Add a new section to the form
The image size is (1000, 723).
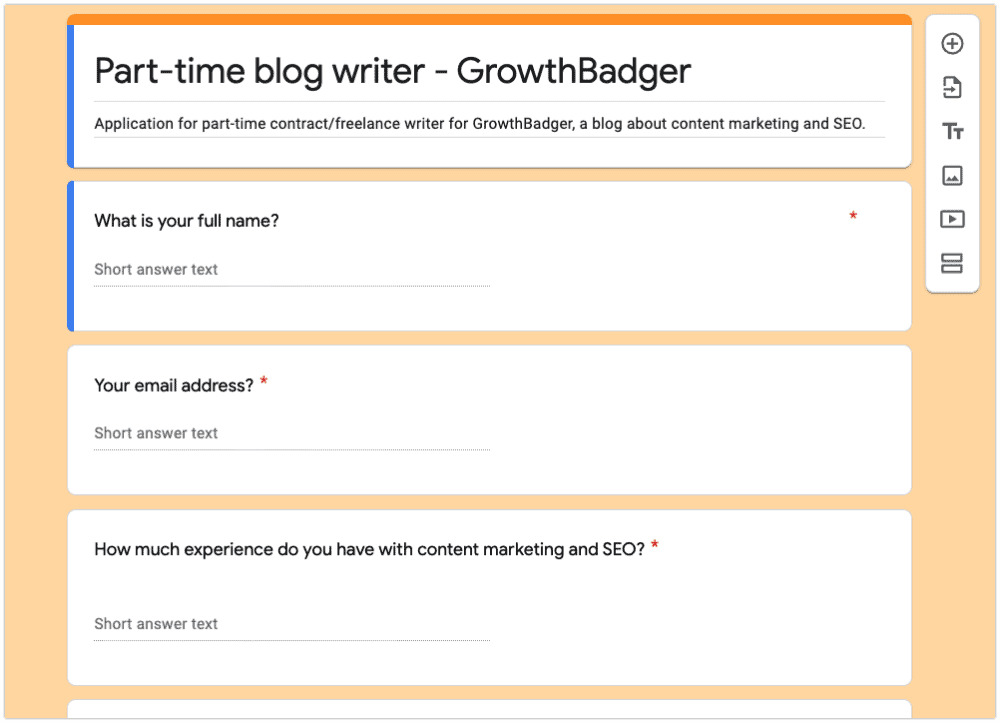click(952, 264)
